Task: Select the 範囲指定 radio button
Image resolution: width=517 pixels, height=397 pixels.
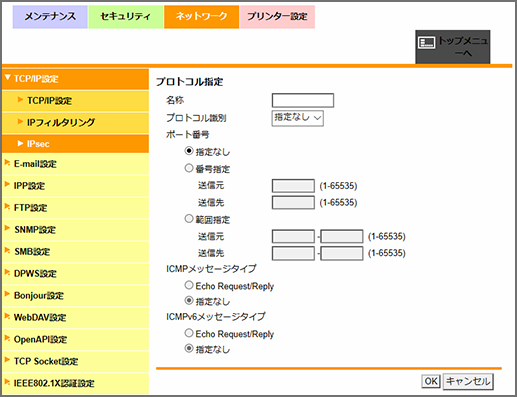Action: coord(189,219)
